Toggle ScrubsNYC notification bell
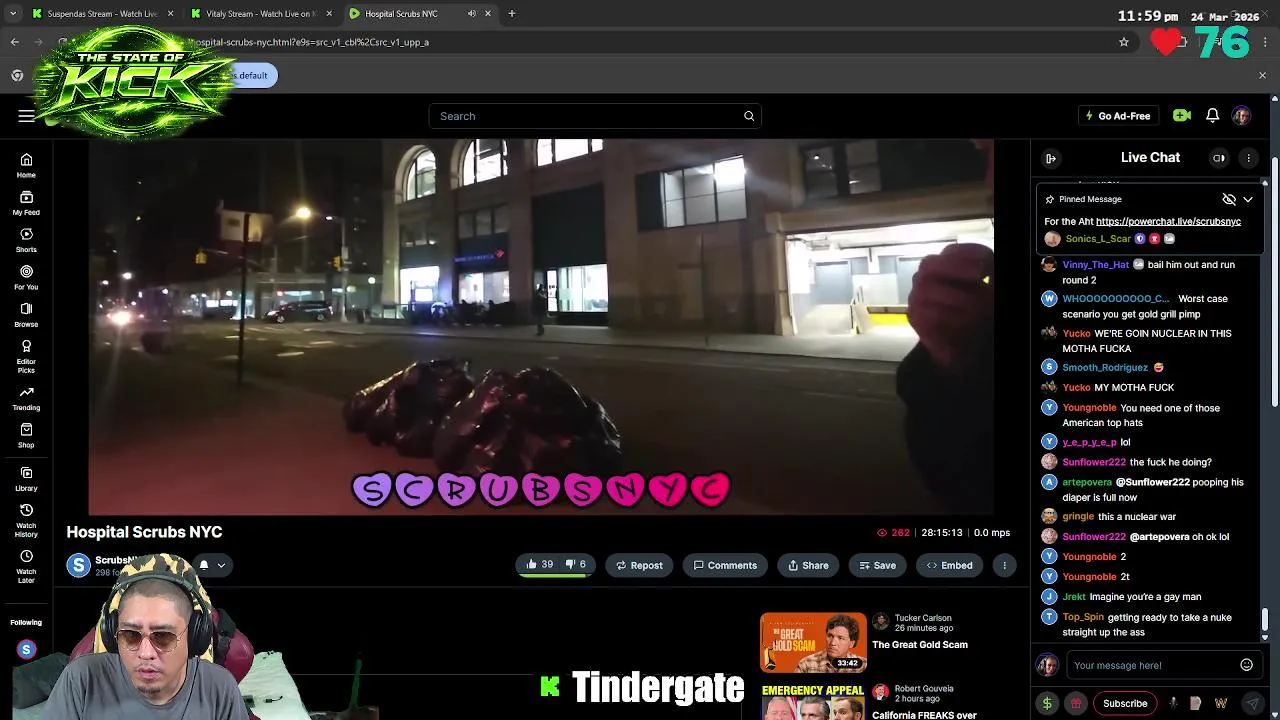The height and width of the screenshot is (720, 1280). click(x=203, y=565)
